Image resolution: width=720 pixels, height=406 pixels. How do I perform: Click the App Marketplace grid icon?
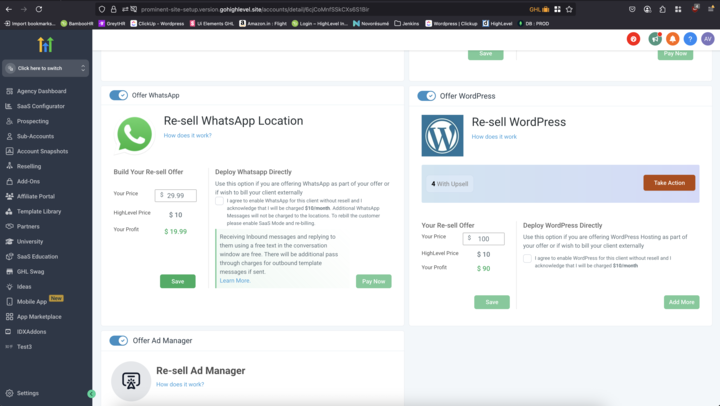[x=9, y=316]
